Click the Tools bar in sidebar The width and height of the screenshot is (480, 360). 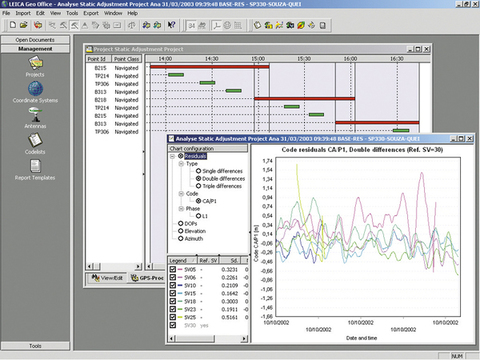point(35,346)
